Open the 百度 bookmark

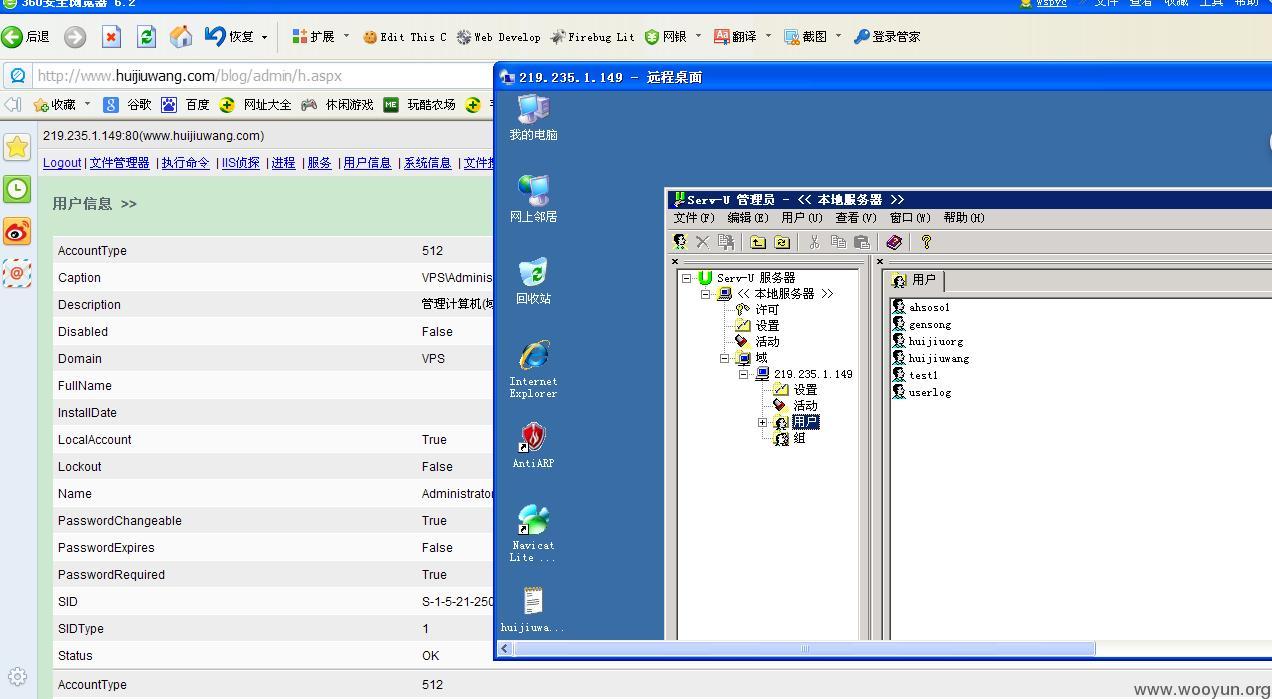(186, 105)
